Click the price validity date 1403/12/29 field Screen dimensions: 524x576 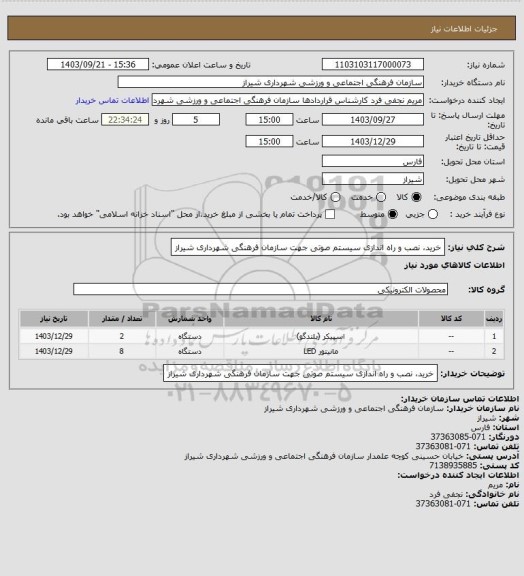373,141
